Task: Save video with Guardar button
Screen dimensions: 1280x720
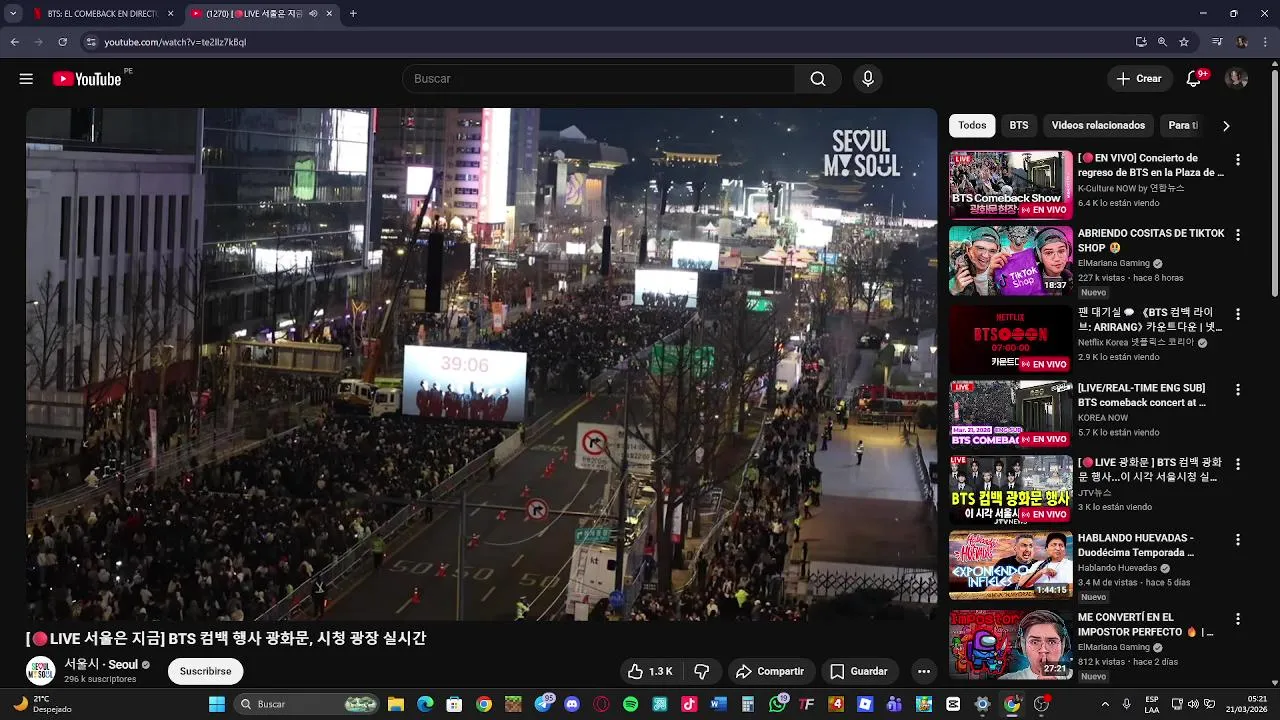Action: pos(859,671)
